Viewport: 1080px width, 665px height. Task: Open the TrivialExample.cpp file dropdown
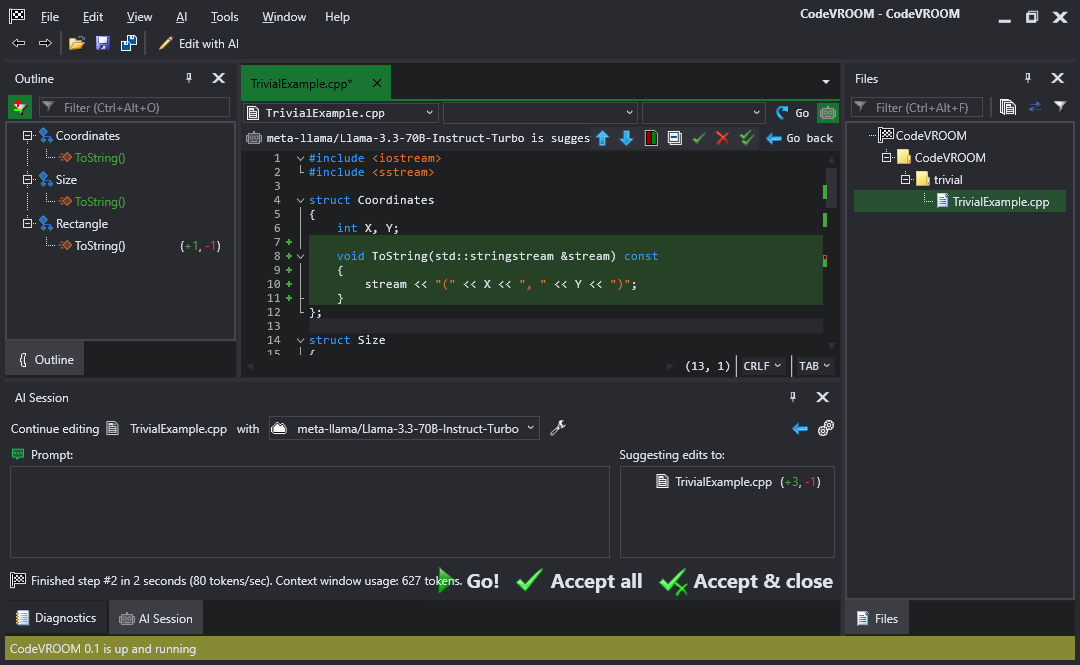(x=342, y=112)
